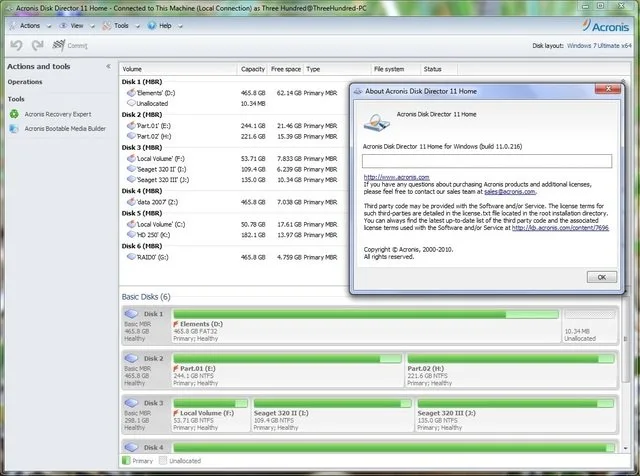Select the Disk 1 (MBR) group row

[142, 82]
